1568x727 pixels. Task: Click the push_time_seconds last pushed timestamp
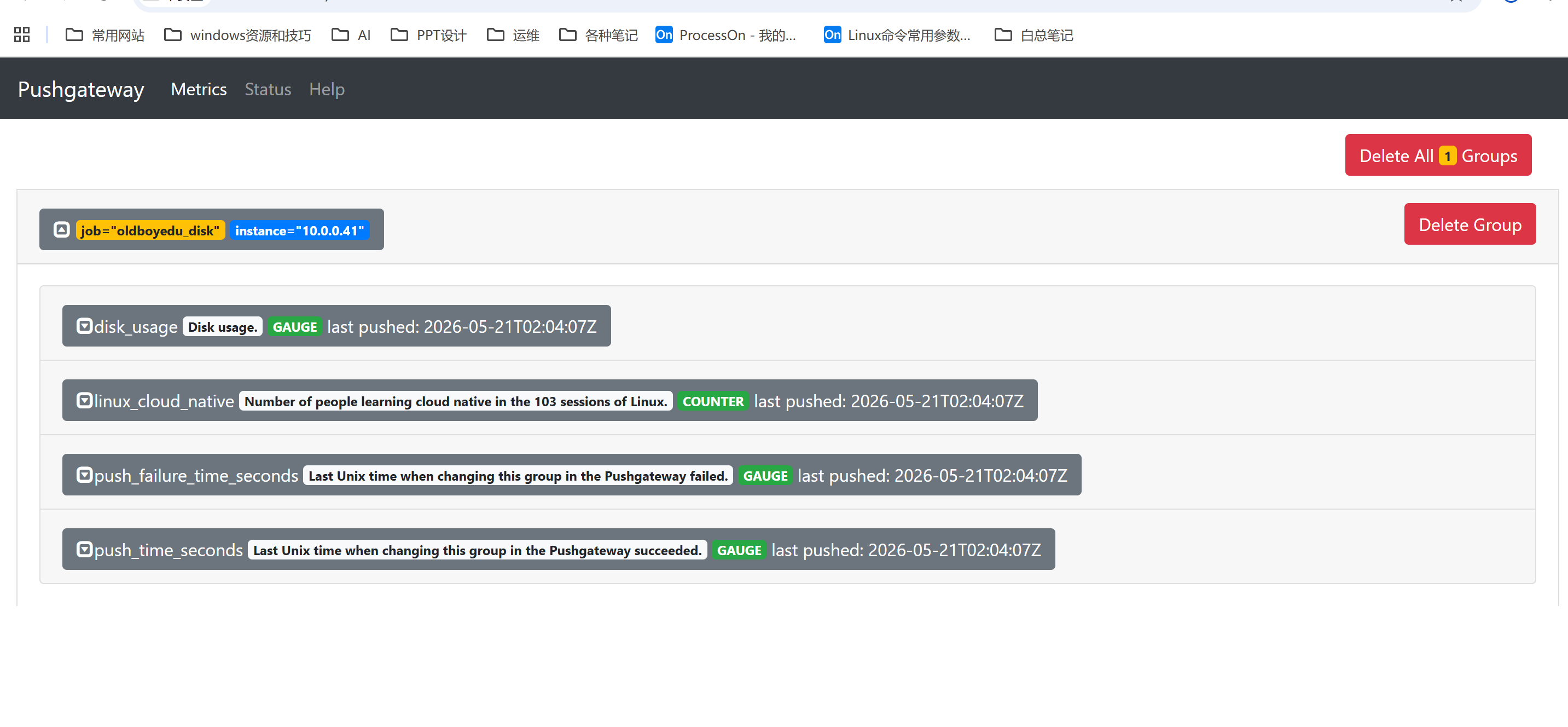click(907, 549)
